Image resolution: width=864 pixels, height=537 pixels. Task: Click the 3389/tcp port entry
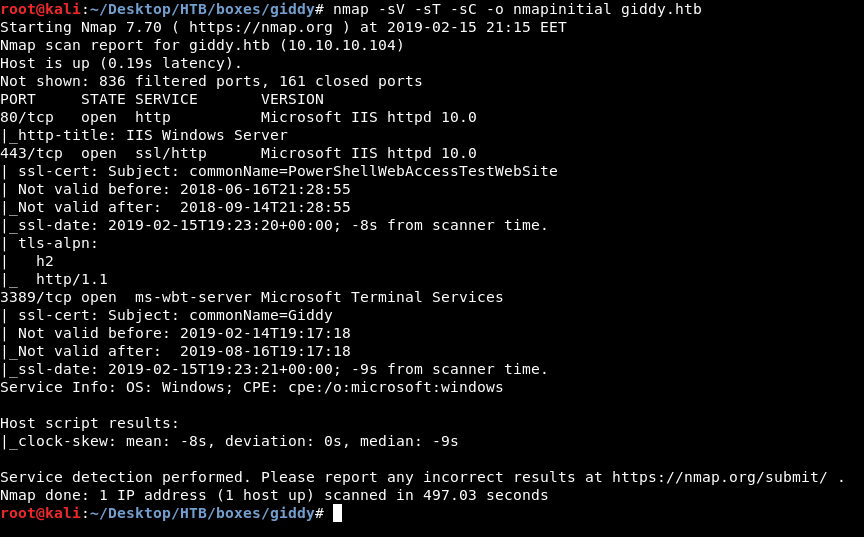36,297
